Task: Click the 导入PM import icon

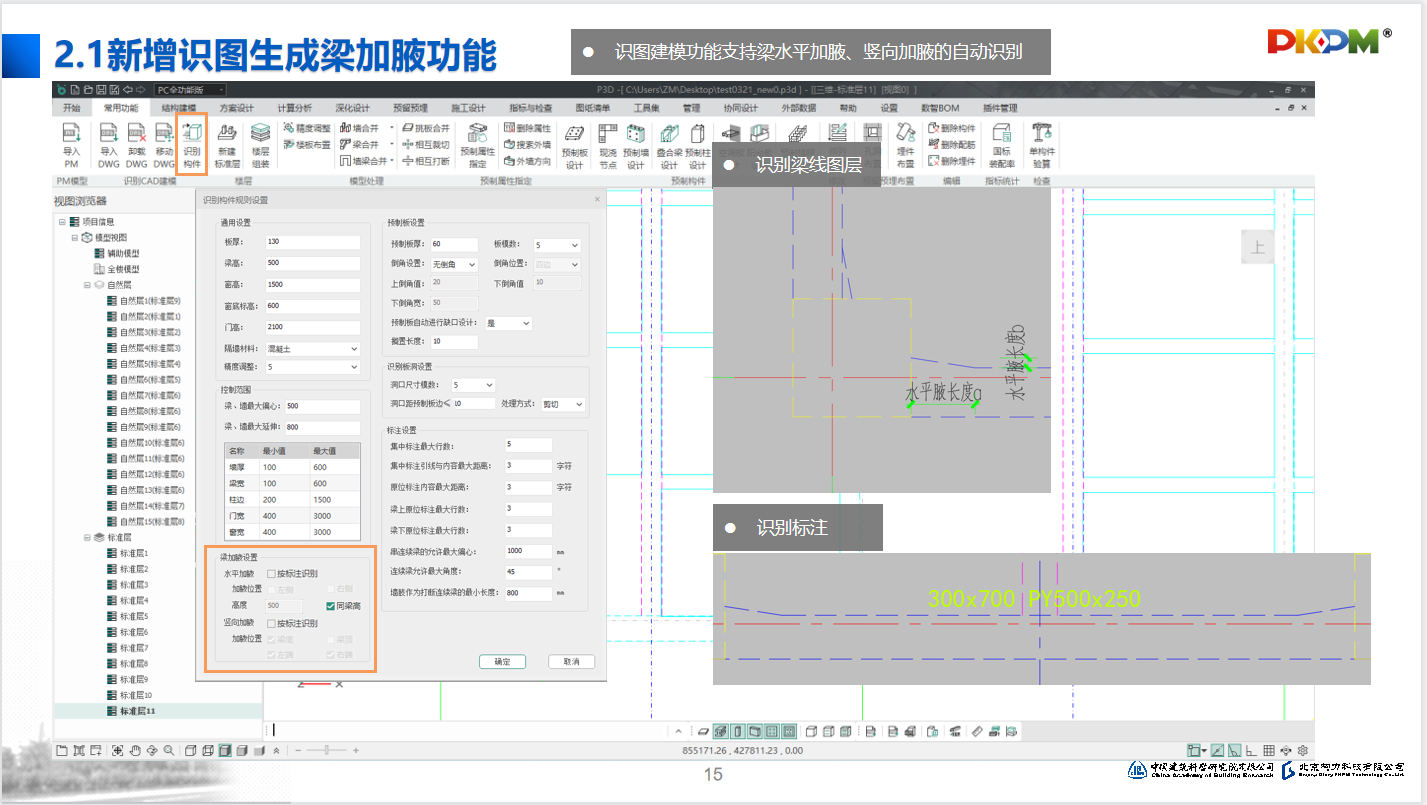Action: [x=71, y=144]
